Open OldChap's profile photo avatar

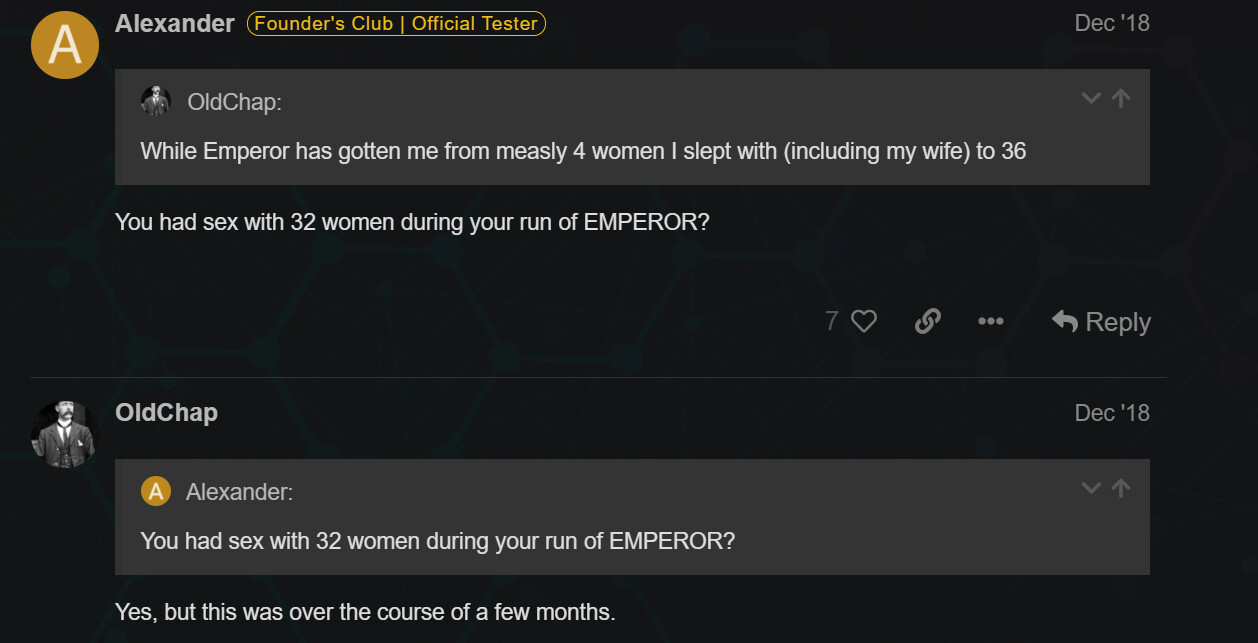65,434
